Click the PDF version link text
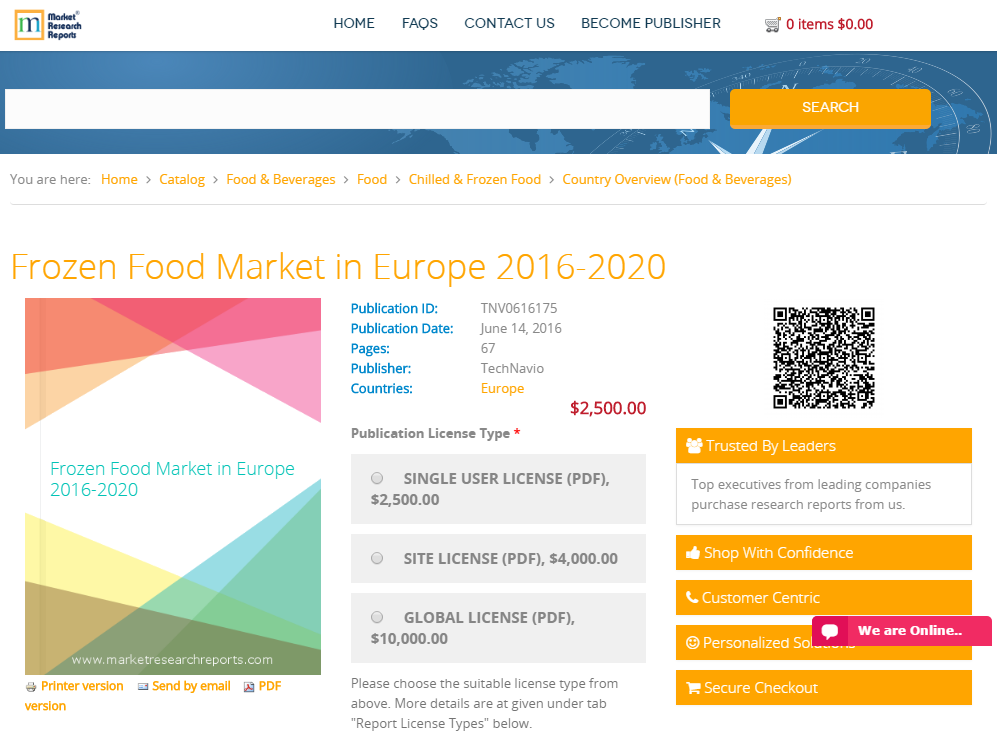Image resolution: width=997 pixels, height=731 pixels. tap(270, 686)
